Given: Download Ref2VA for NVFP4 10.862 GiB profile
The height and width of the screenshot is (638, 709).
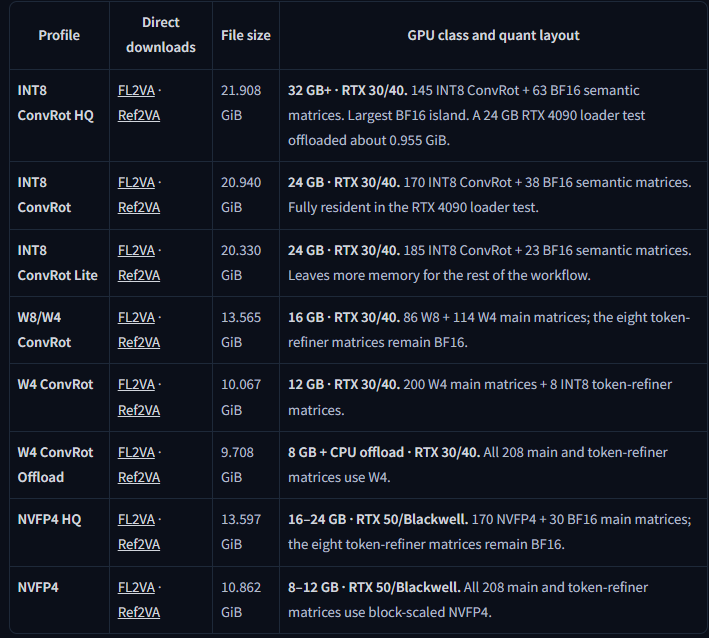Looking at the screenshot, I should [x=139, y=612].
